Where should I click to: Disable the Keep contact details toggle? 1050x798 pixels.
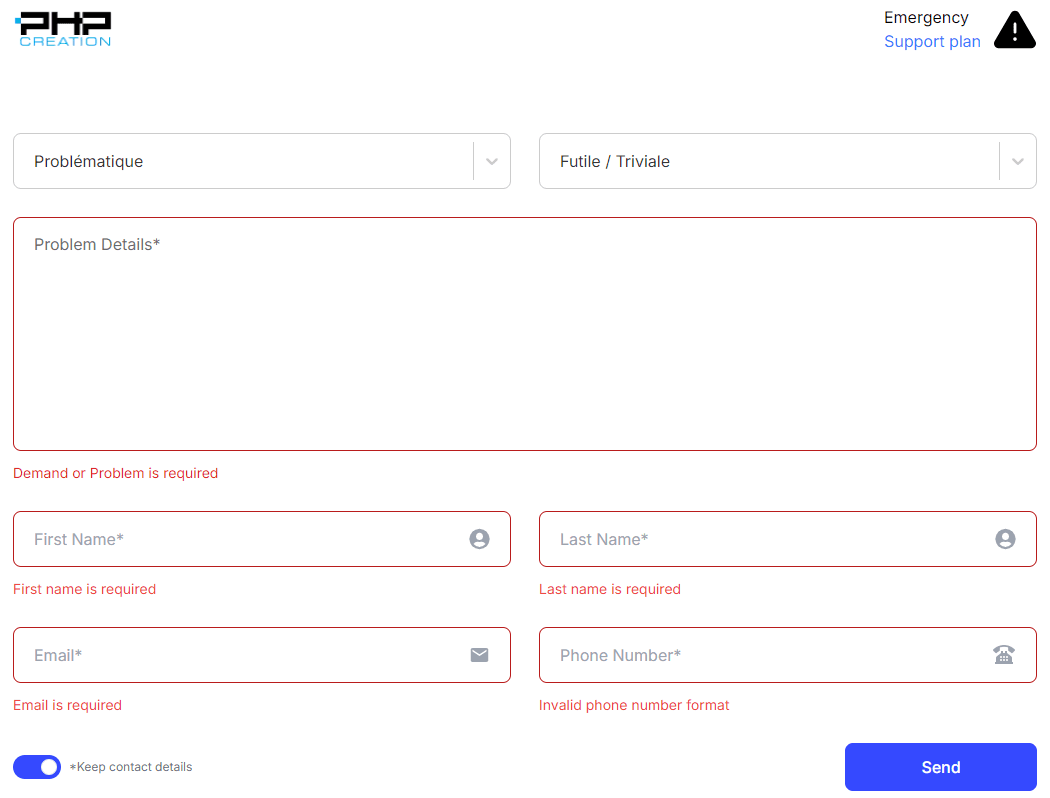coord(37,767)
